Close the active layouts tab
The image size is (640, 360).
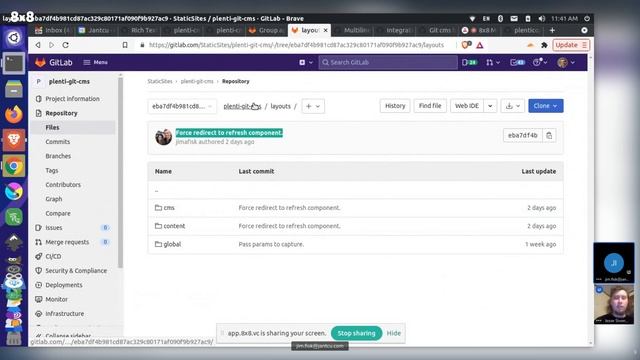coord(326,30)
